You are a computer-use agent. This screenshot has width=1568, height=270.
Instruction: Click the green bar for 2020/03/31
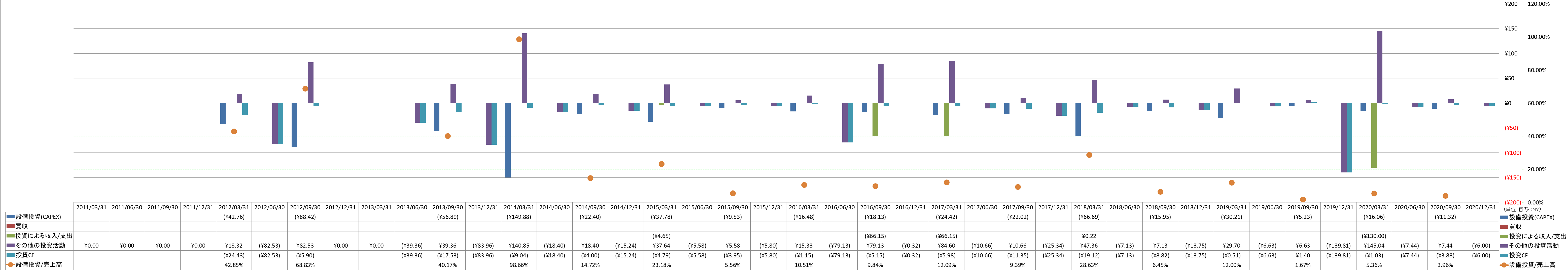[x=1374, y=135]
